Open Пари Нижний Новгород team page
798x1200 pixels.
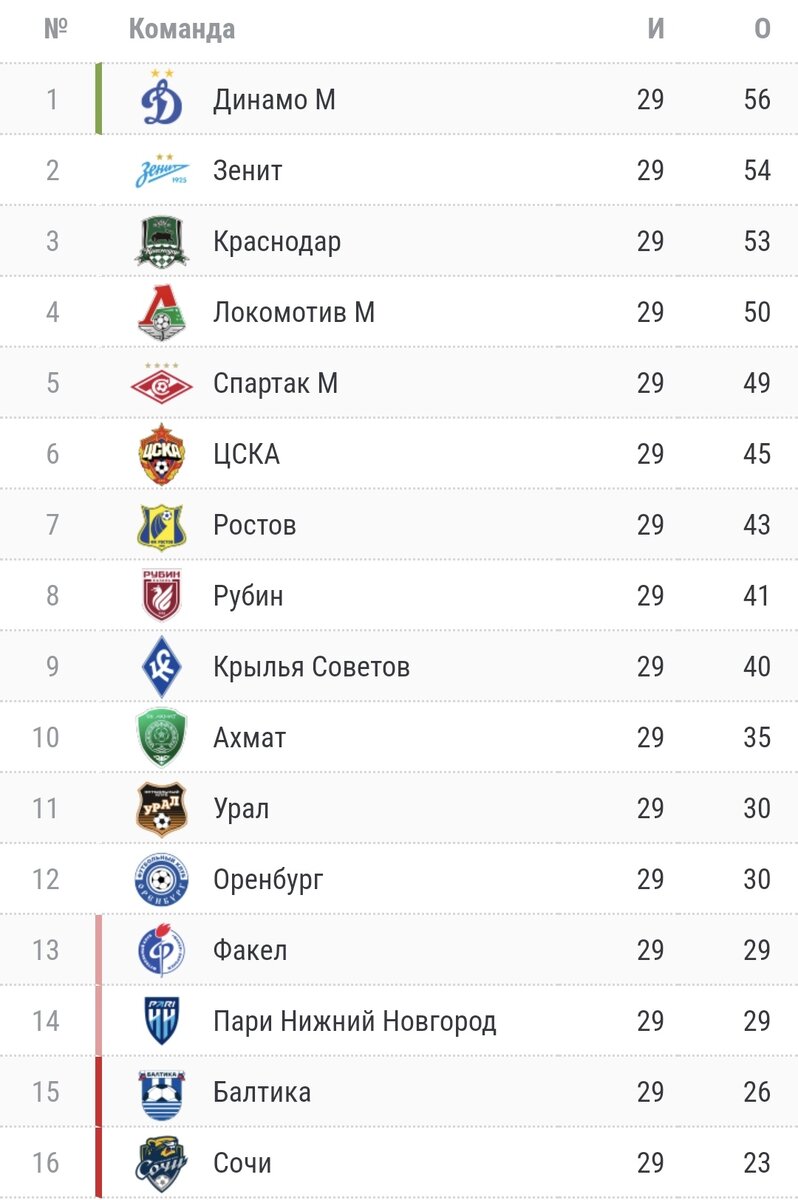[x=354, y=1021]
